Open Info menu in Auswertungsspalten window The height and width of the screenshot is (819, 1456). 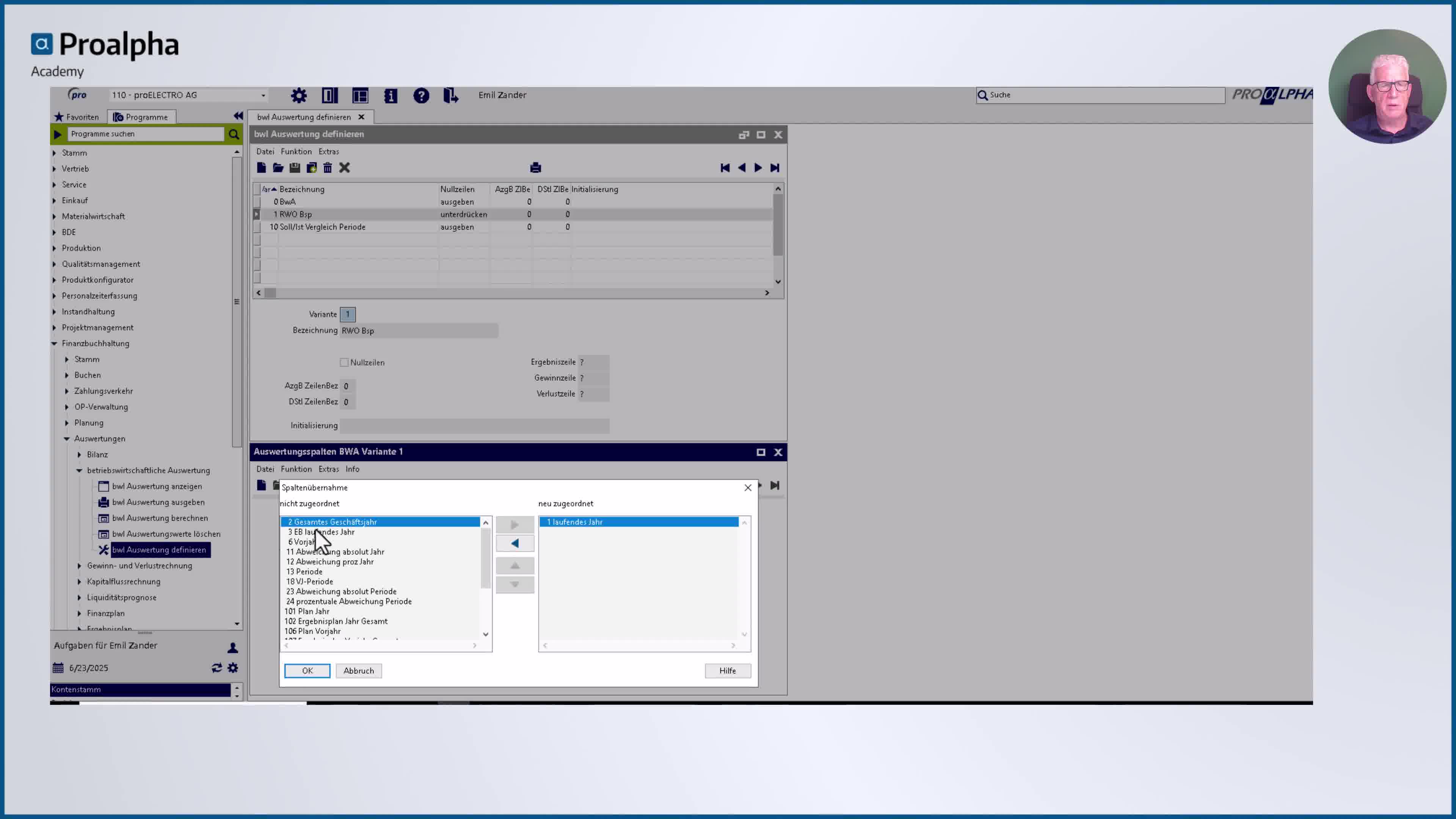352,469
